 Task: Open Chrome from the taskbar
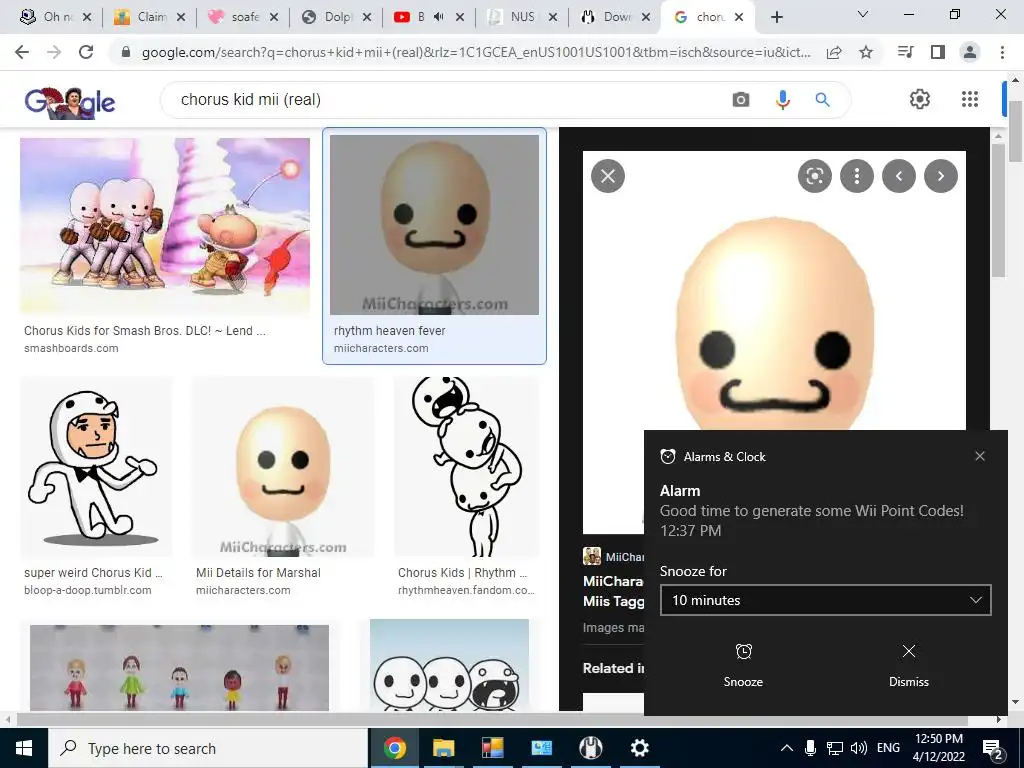point(394,748)
